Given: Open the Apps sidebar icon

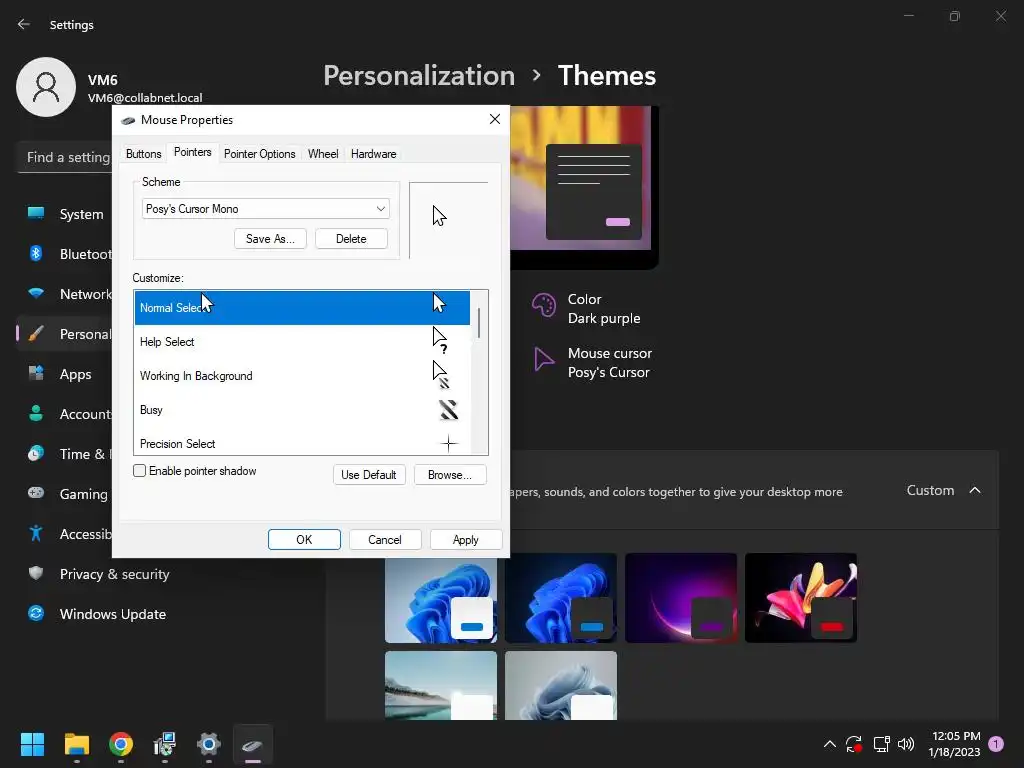Looking at the screenshot, I should (36, 374).
